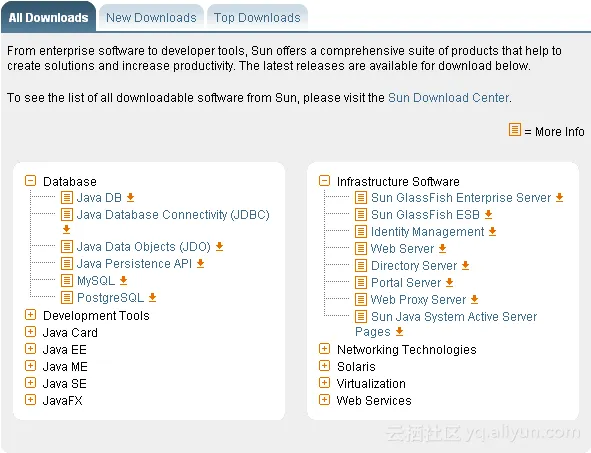Expand the Development Tools category

click(x=31, y=315)
